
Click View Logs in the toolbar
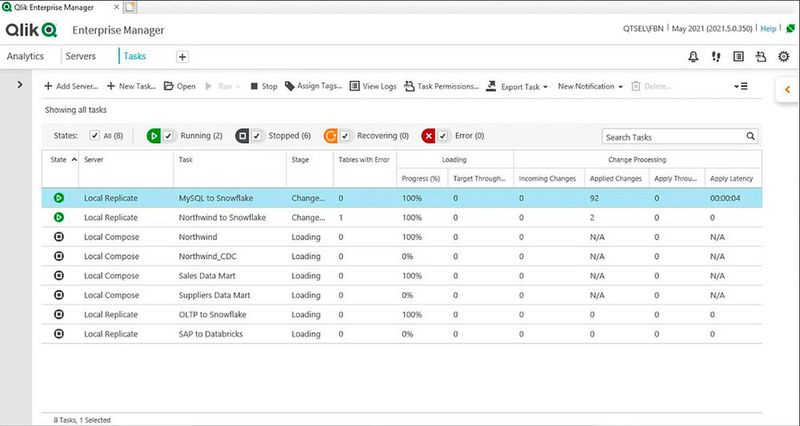point(373,86)
